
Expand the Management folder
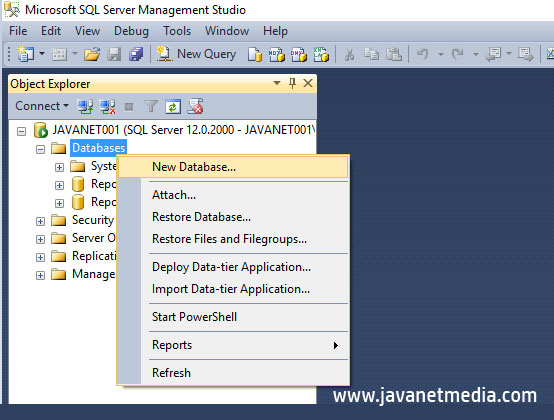pos(41,276)
